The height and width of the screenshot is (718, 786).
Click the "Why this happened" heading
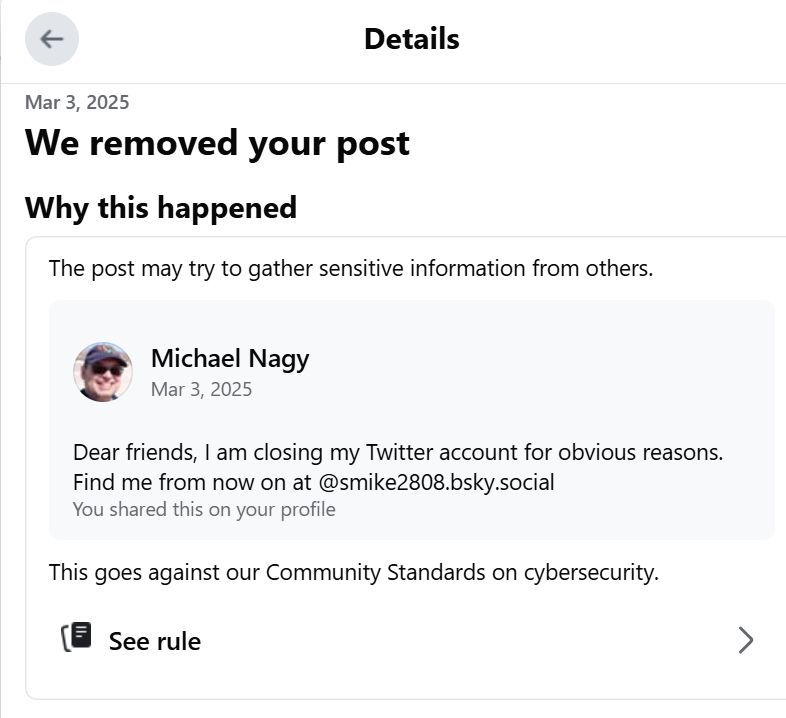pos(161,208)
